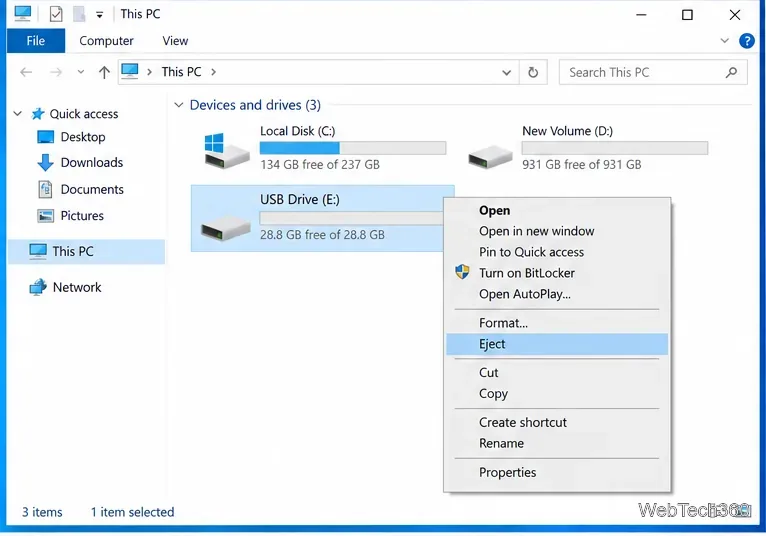
Task: Click the New Volume (D:) usage bar
Action: coord(615,148)
